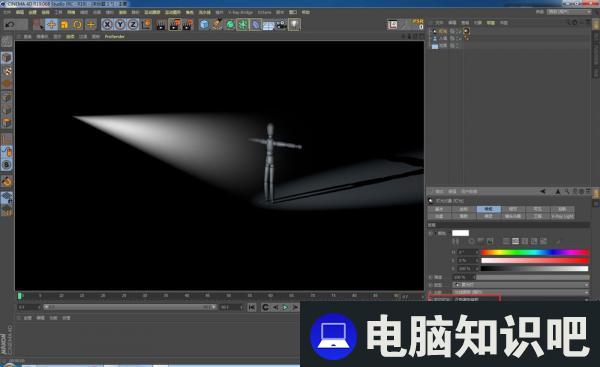Click the white light color swatch

pos(460,233)
